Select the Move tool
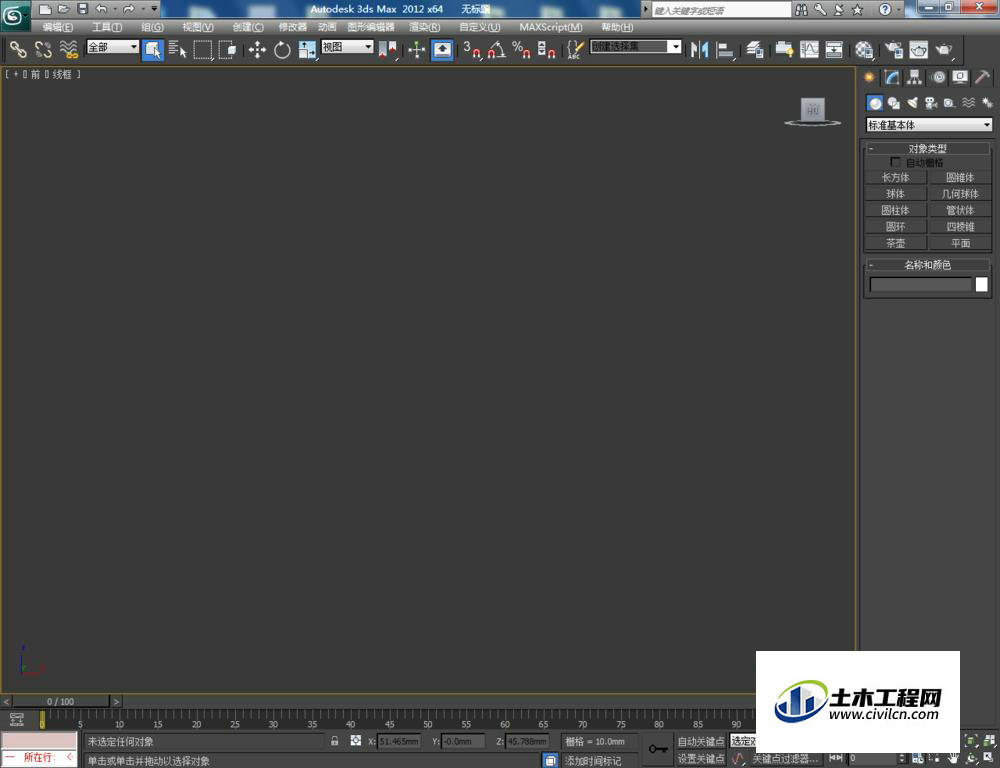Viewport: 1000px width, 768px height. point(257,49)
